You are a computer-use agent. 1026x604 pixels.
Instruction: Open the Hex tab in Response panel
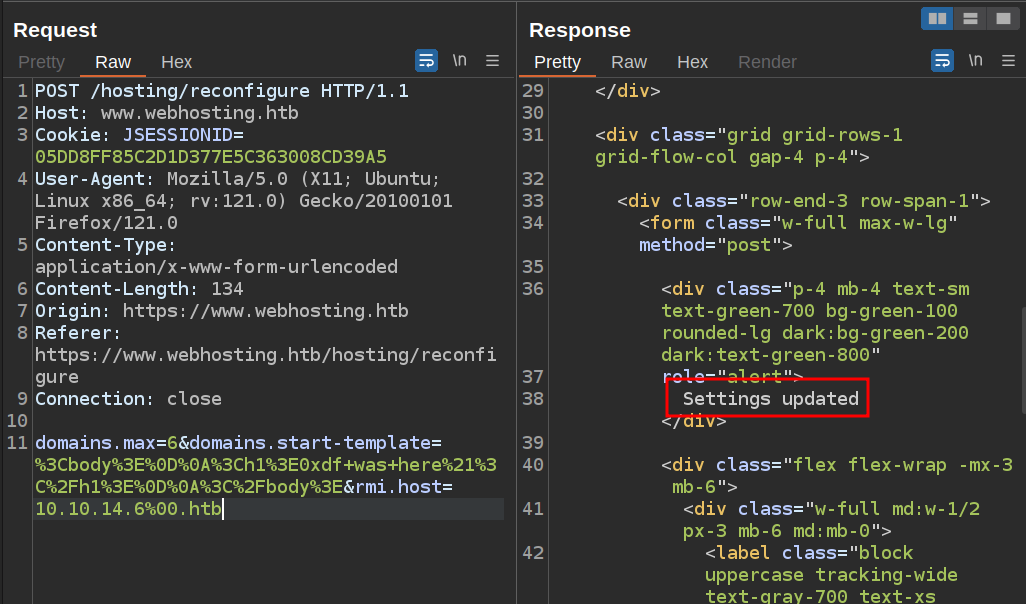pos(692,62)
